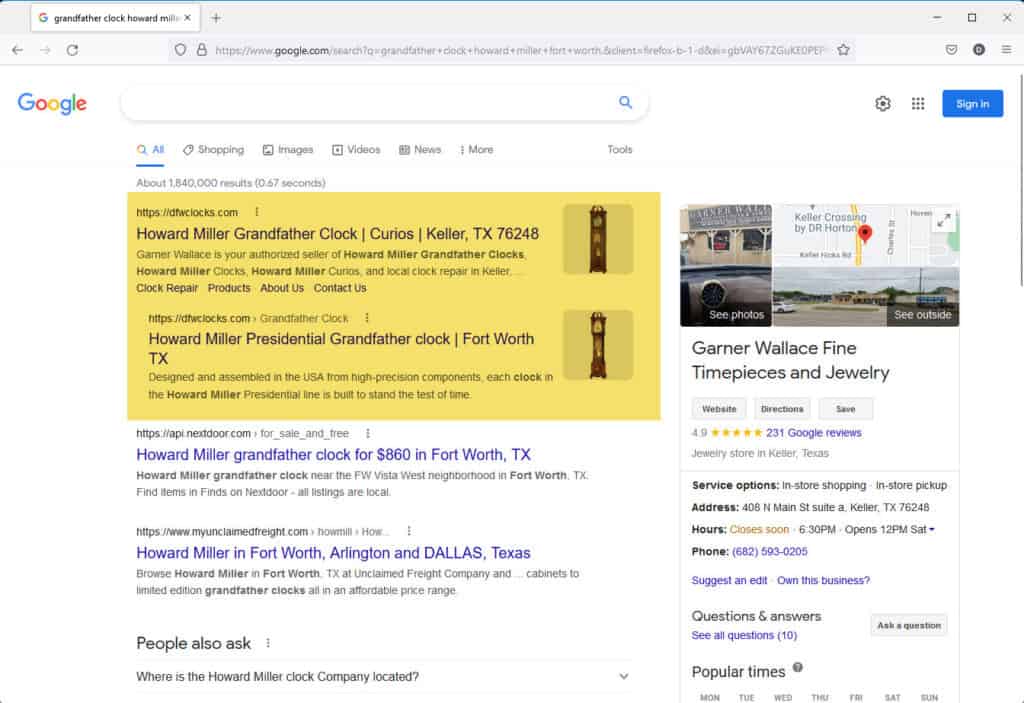
Task: Click the Suggest an edit link
Action: tap(729, 580)
